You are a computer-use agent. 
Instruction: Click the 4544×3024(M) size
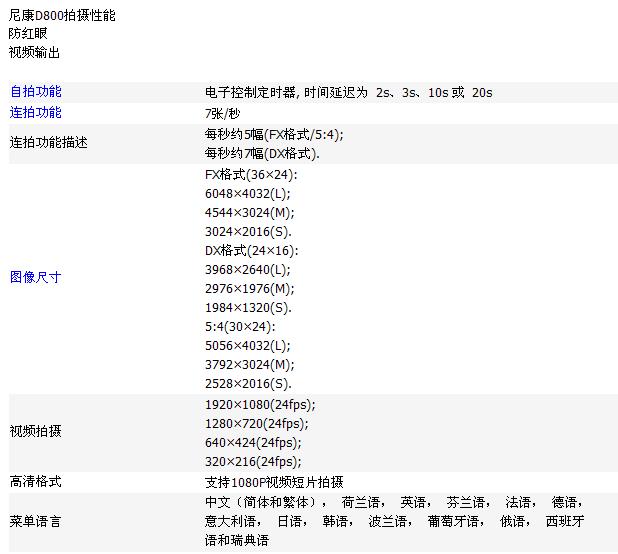click(x=249, y=212)
